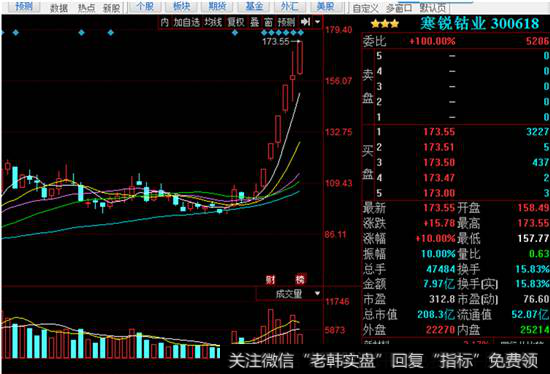This screenshot has width=550, height=374.
Task: Click buy level 2 price 173.51
Action: (x=439, y=147)
